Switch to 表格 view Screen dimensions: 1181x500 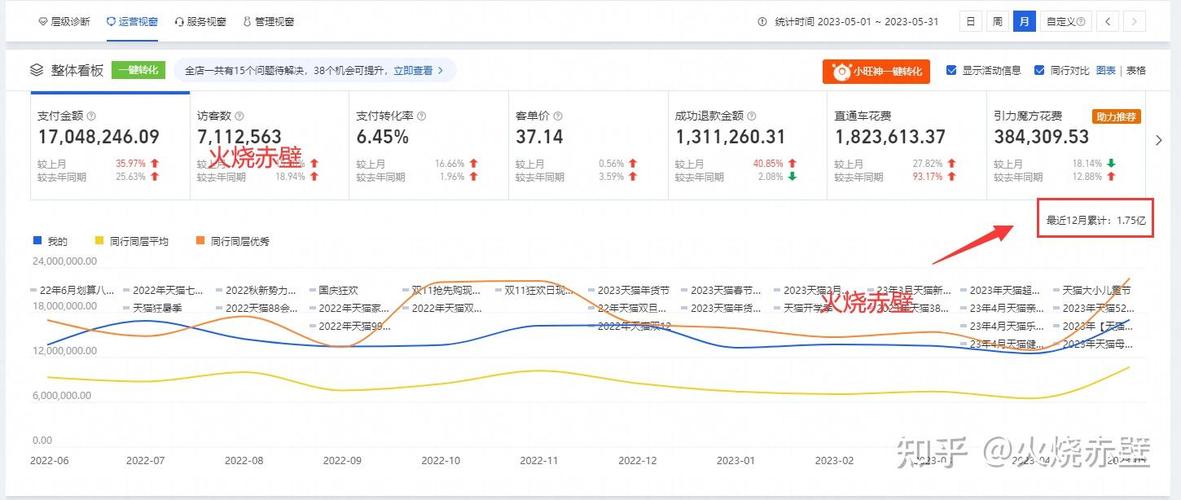[1136, 70]
